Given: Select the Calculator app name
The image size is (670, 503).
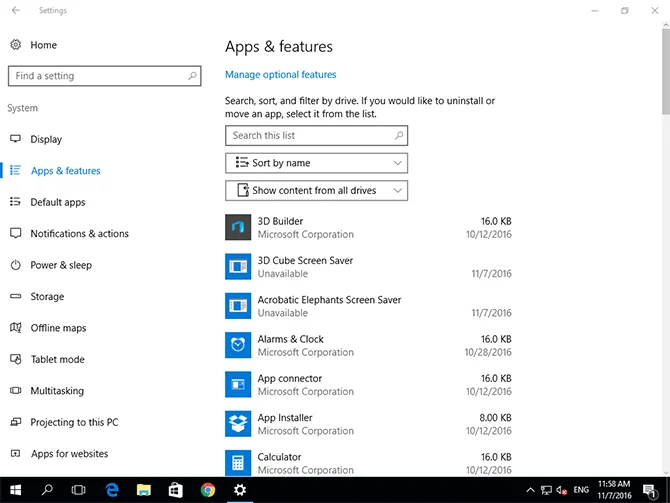Looking at the screenshot, I should [x=279, y=457].
